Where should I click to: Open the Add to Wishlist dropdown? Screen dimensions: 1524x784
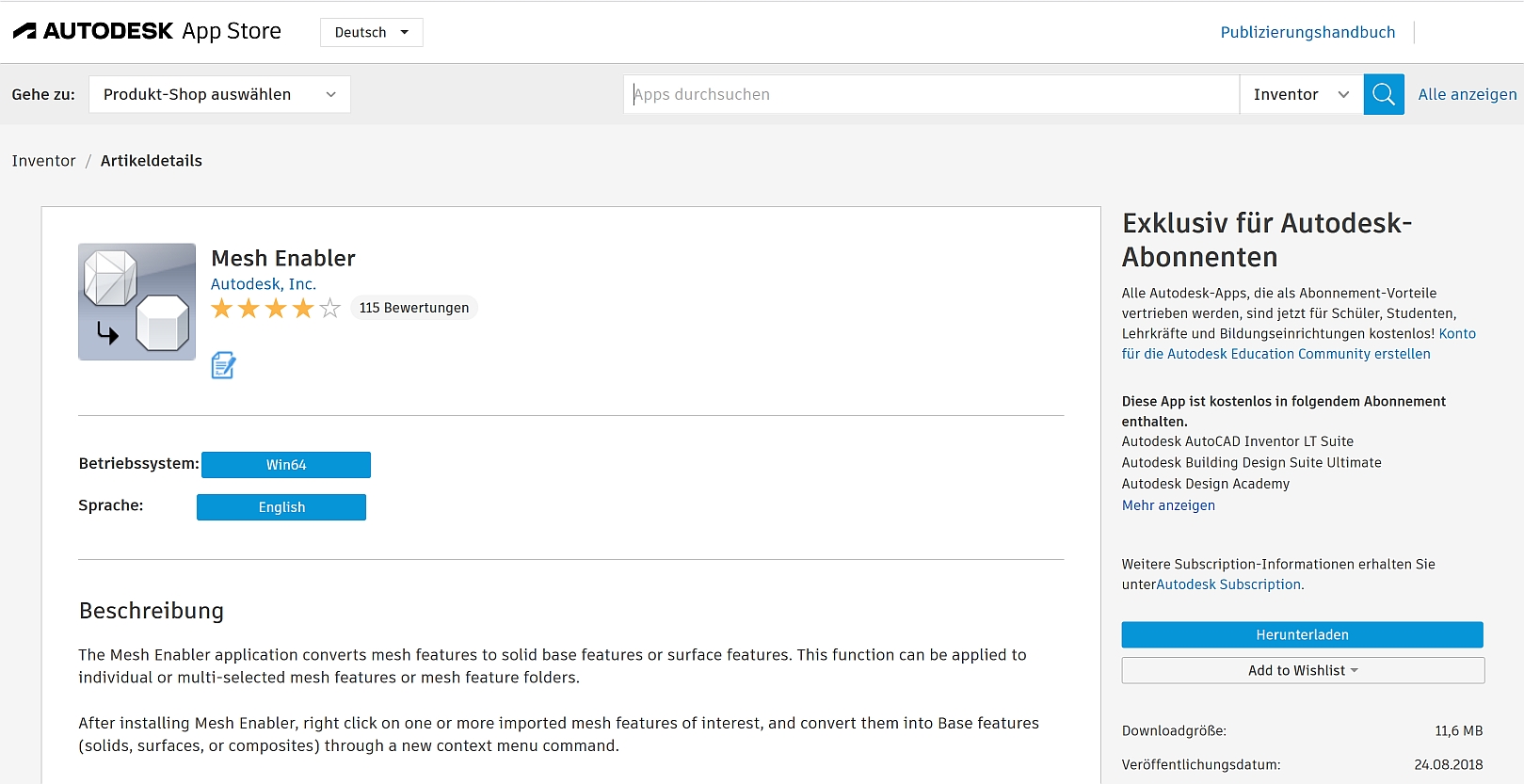1303,670
